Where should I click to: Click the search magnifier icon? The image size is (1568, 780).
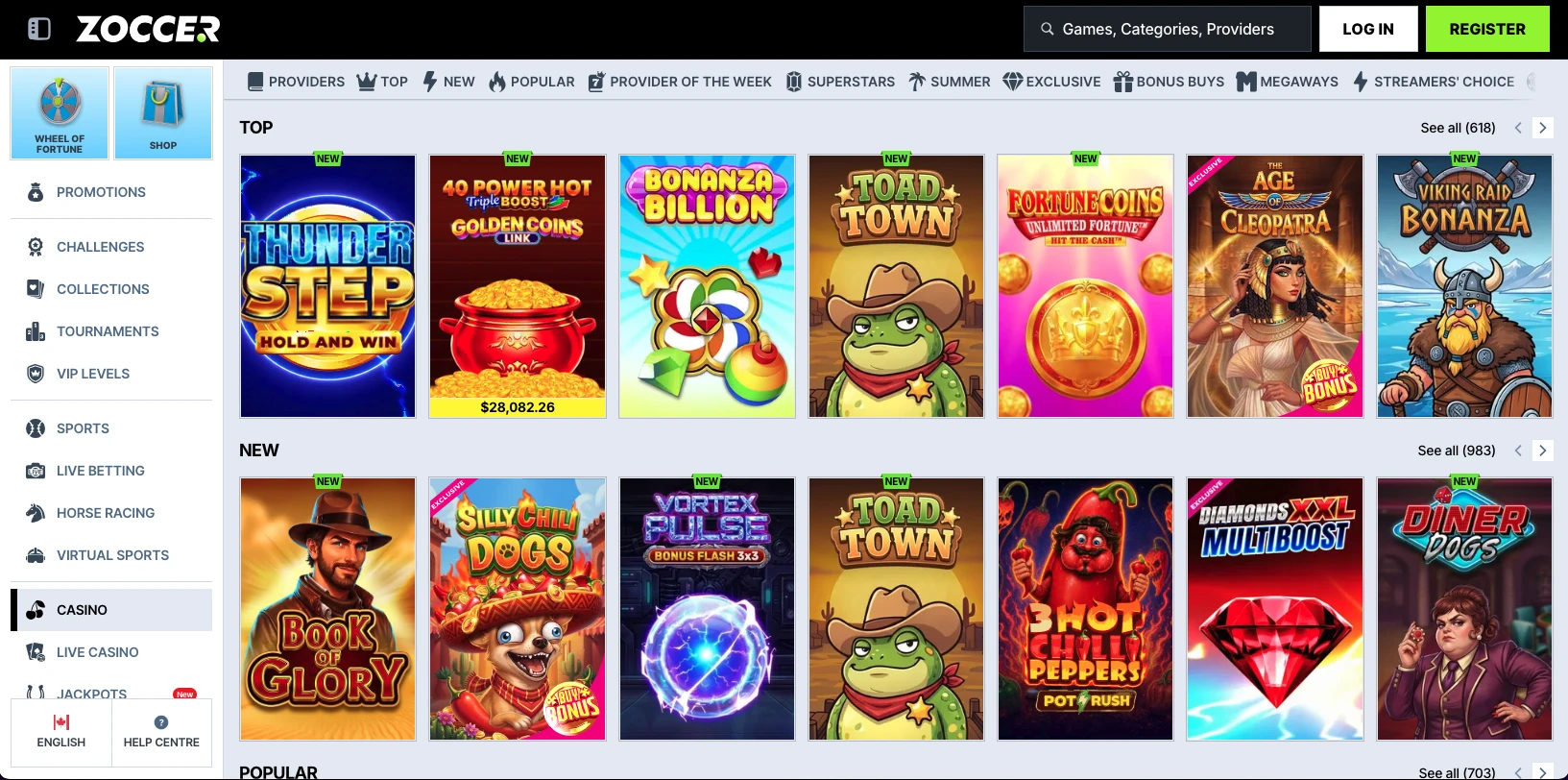tap(1048, 29)
